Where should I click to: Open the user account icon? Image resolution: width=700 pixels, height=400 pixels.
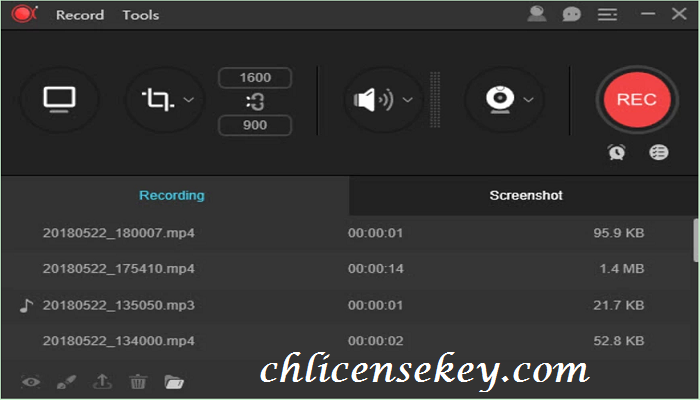537,14
